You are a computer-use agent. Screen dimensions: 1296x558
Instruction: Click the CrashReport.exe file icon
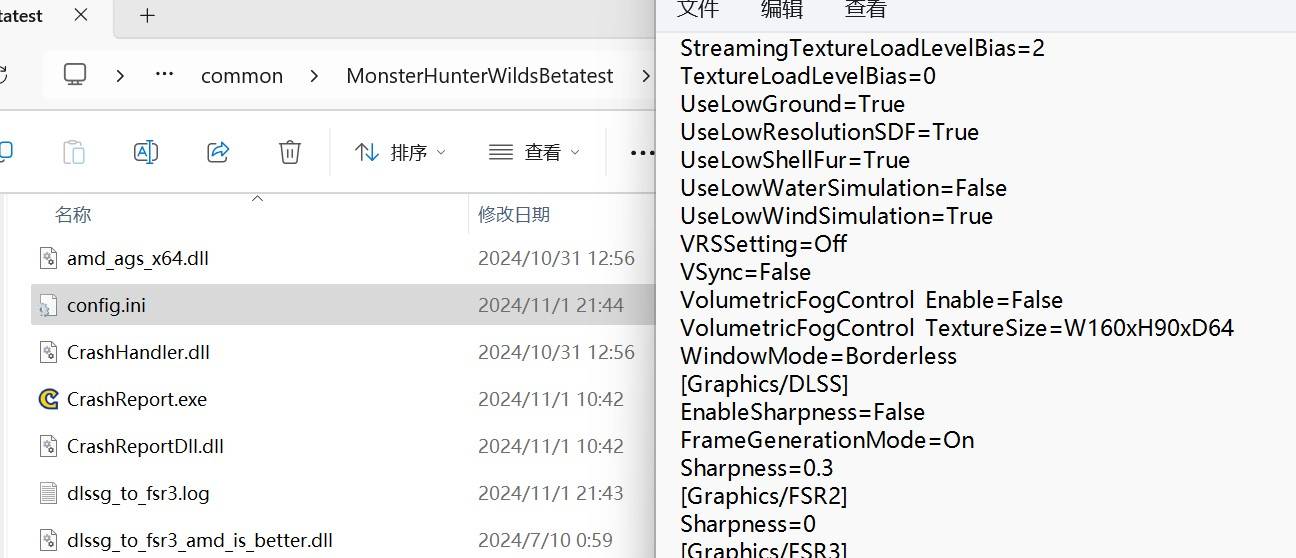[49, 399]
